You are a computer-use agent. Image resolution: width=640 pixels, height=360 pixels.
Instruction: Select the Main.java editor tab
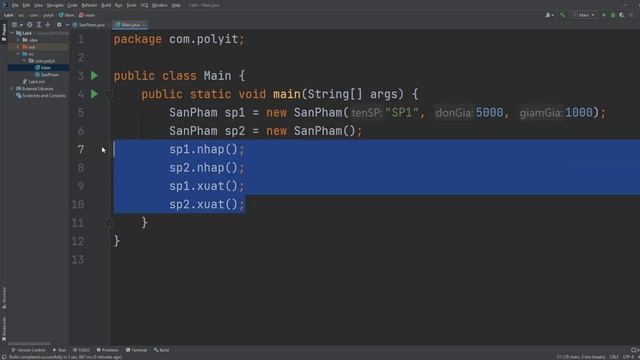coord(130,25)
